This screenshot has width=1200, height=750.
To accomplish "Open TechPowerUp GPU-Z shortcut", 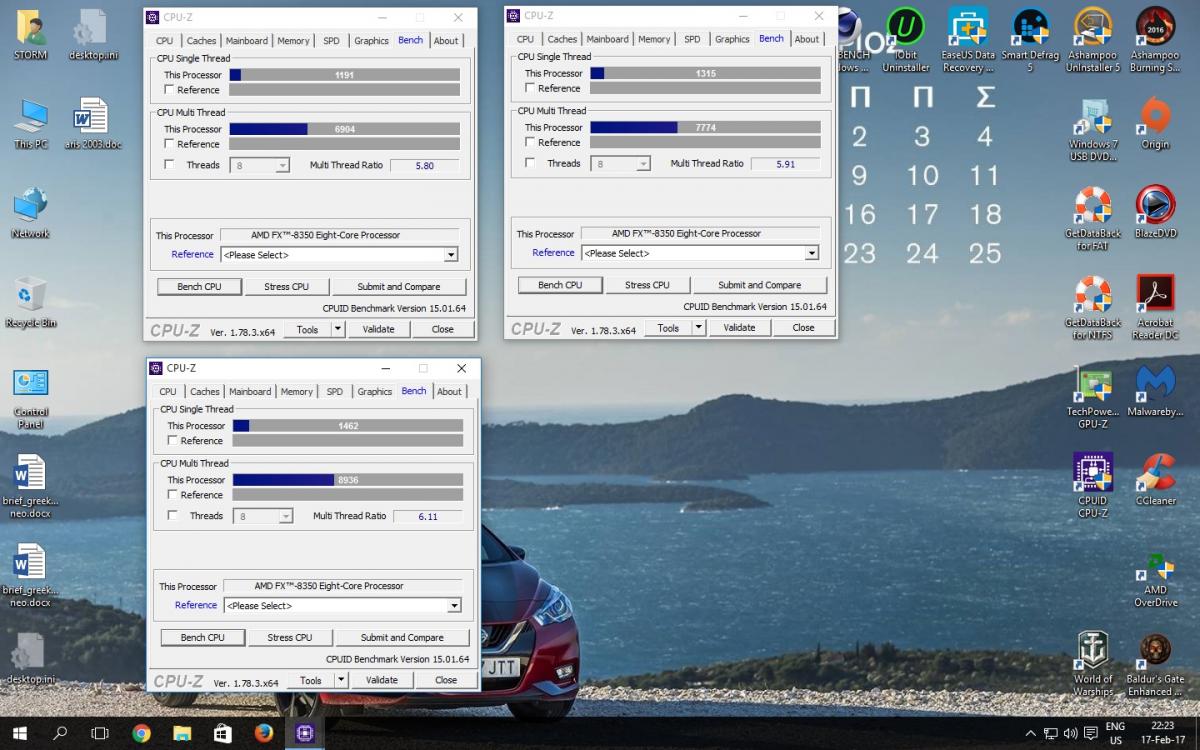I will 1093,398.
